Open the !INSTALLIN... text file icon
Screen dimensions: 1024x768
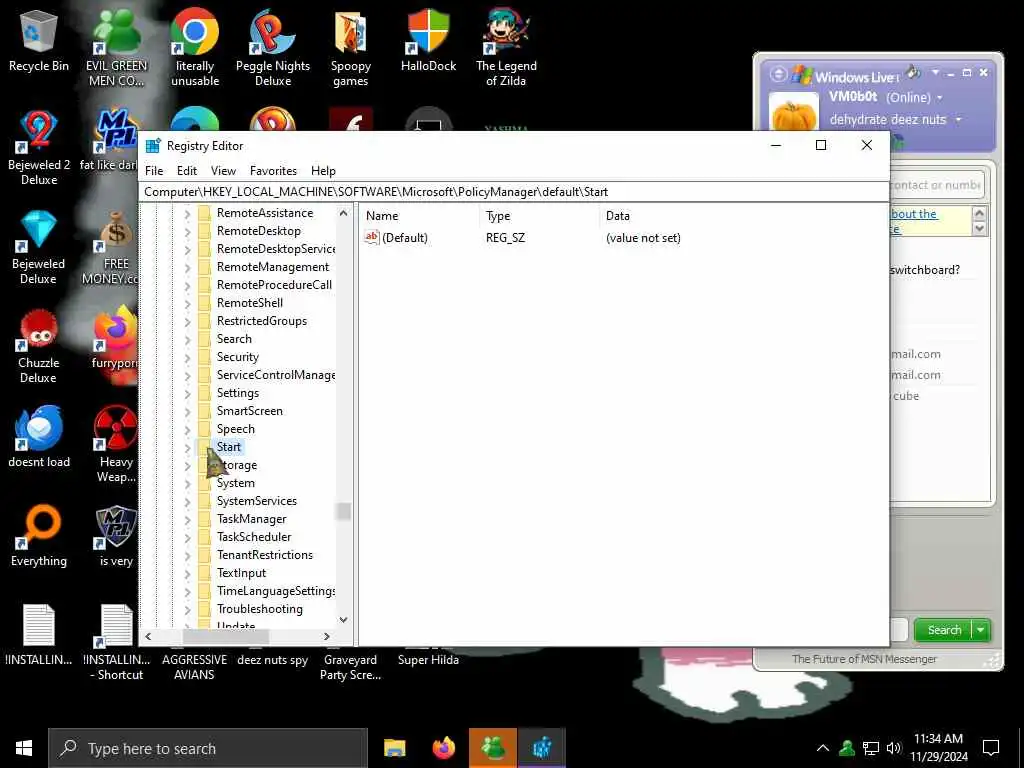click(x=39, y=635)
